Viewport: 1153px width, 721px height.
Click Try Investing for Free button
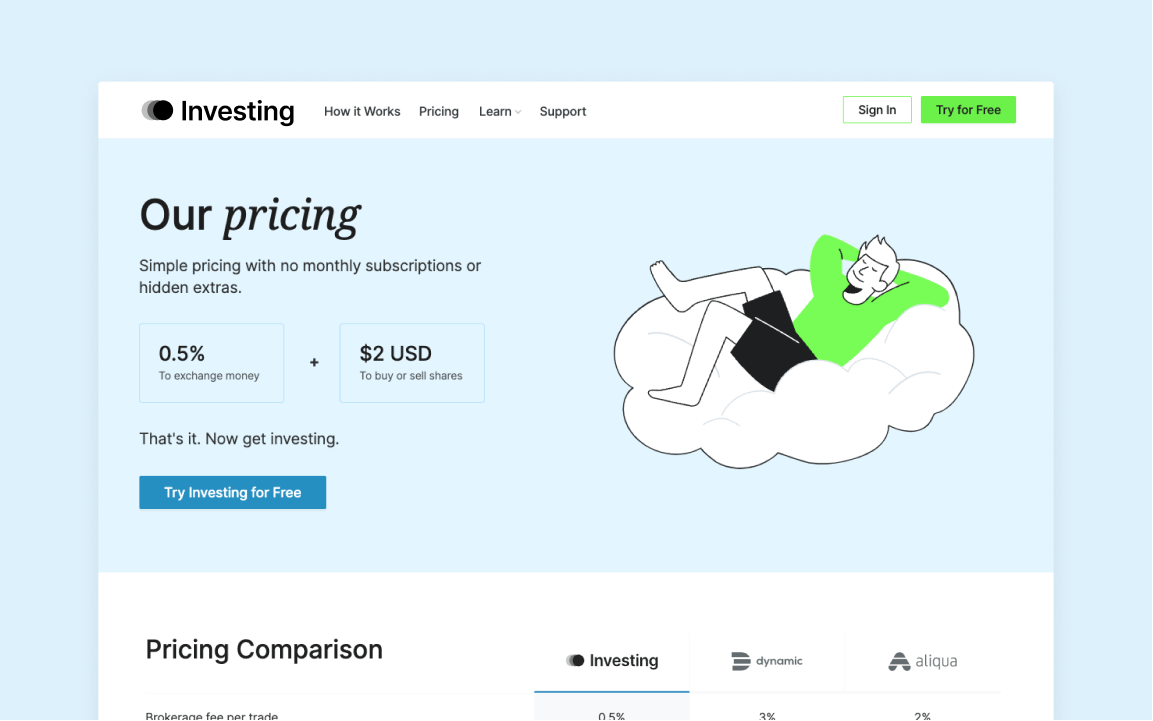tap(232, 492)
